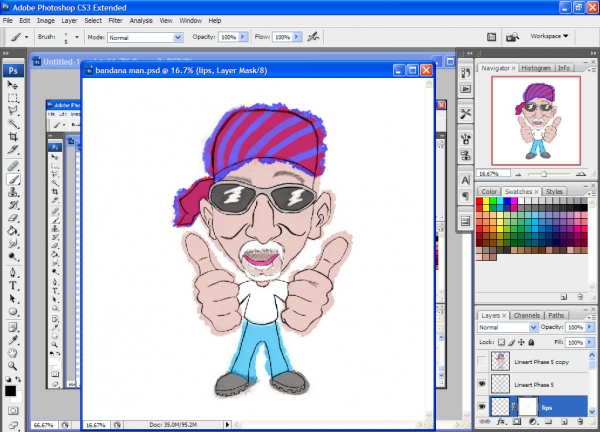Open the tool preset picker arrow
This screenshot has width=600, height=432.
[26, 37]
